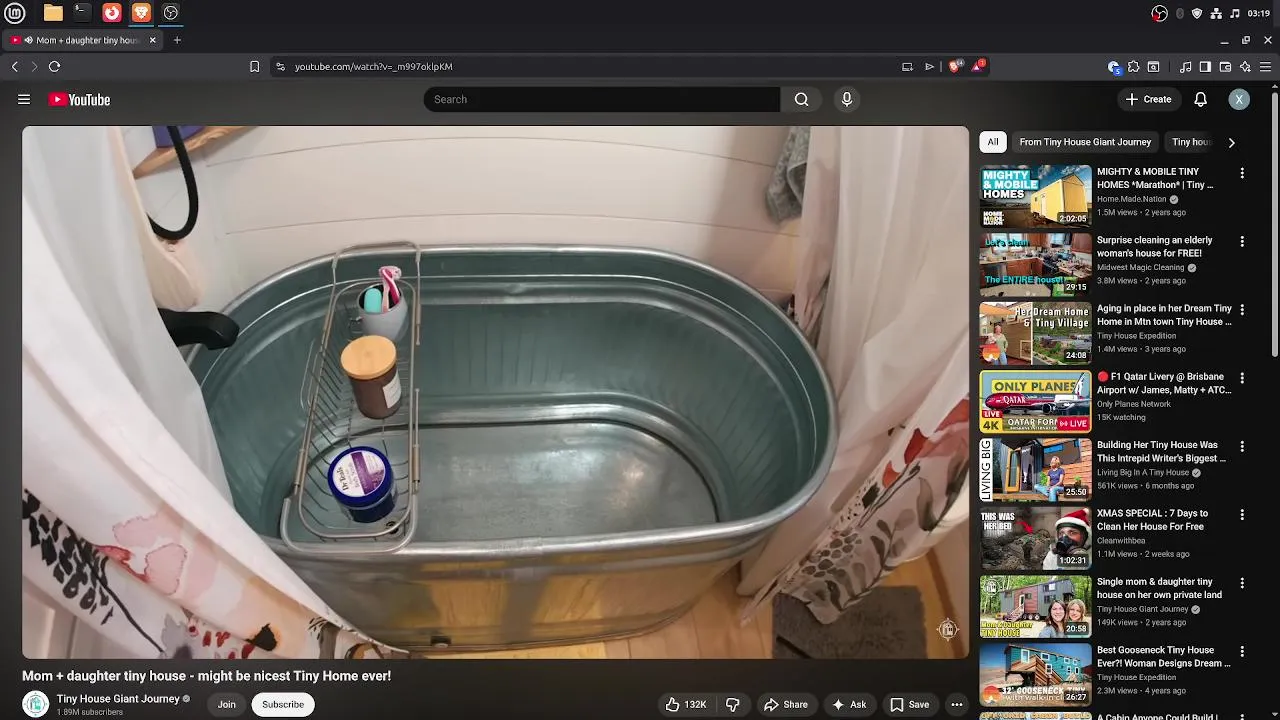
Task: Open options for XMAS SPECIAL video
Action: click(x=1242, y=515)
